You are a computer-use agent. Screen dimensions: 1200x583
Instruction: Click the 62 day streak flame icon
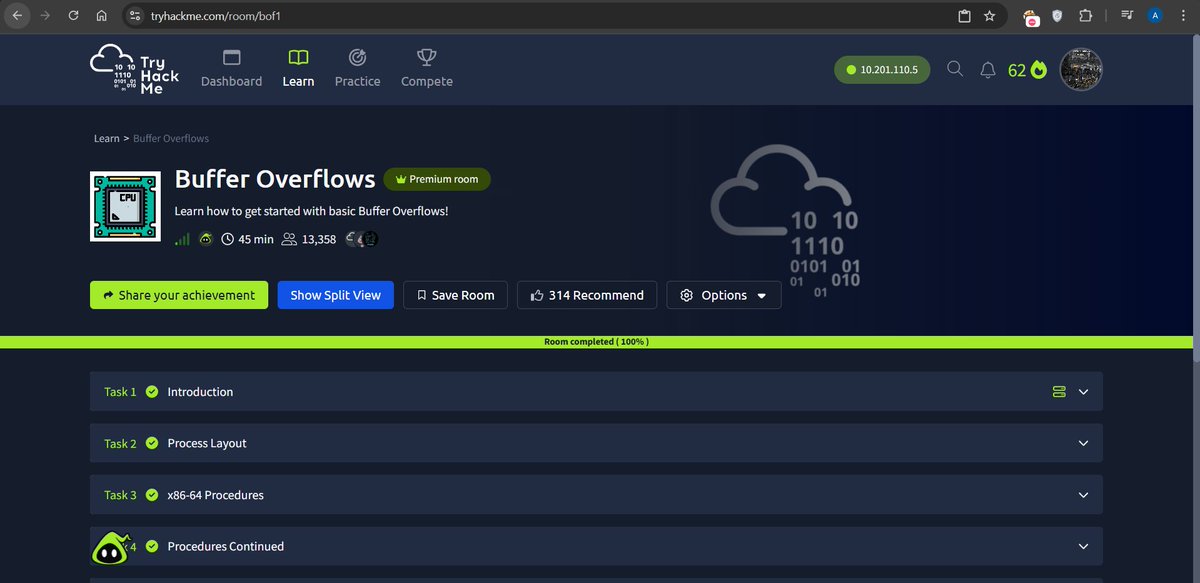tap(1039, 70)
